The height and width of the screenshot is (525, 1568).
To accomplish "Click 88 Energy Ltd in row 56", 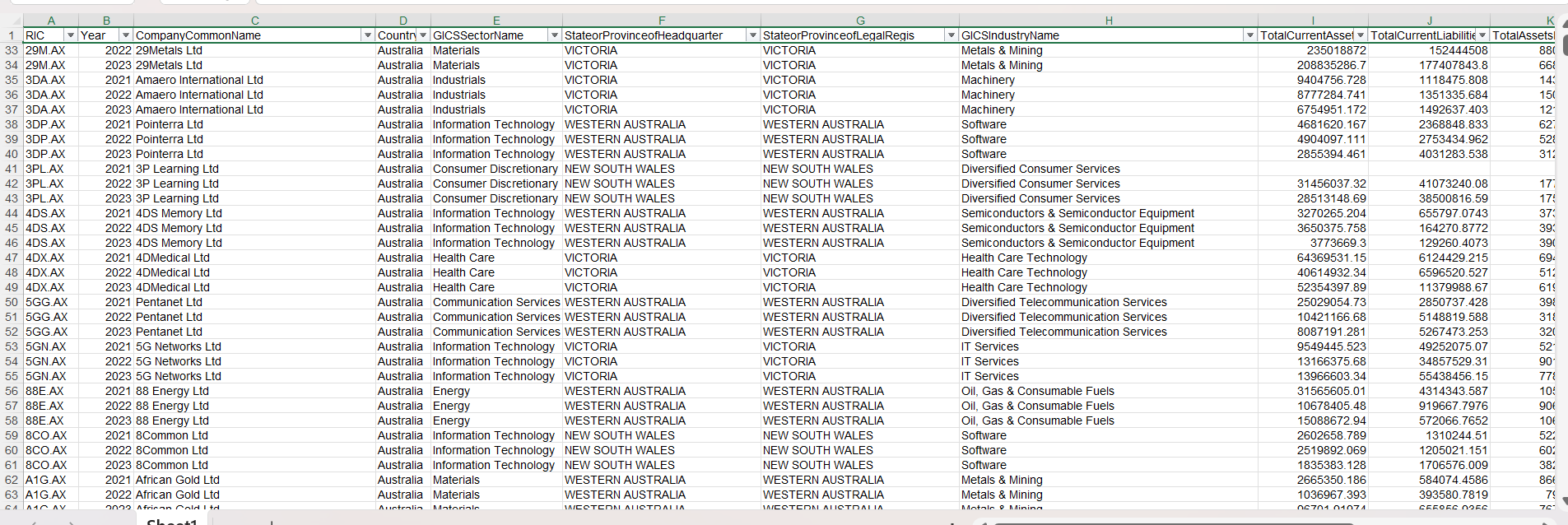I will [172, 391].
